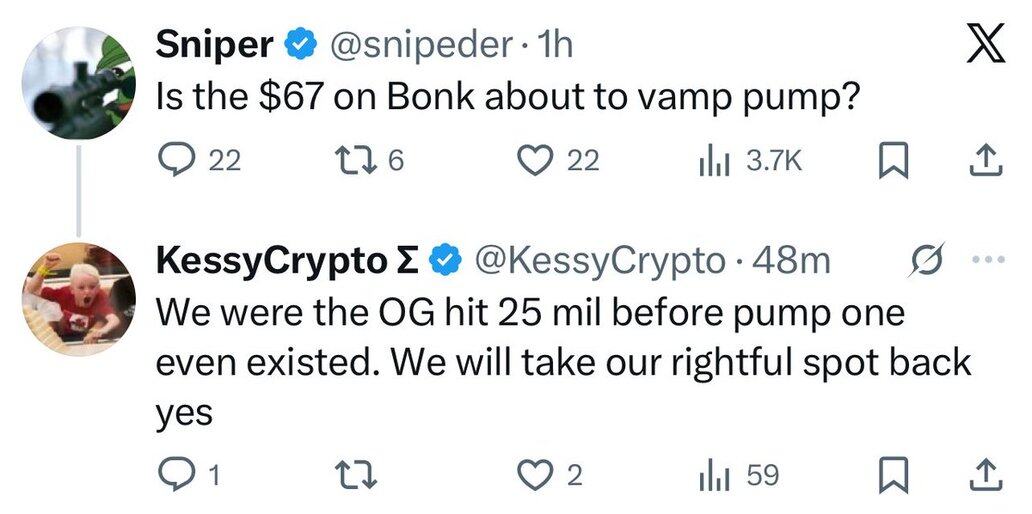
Task: Share Sniper's tweet via upload icon
Action: click(x=984, y=161)
